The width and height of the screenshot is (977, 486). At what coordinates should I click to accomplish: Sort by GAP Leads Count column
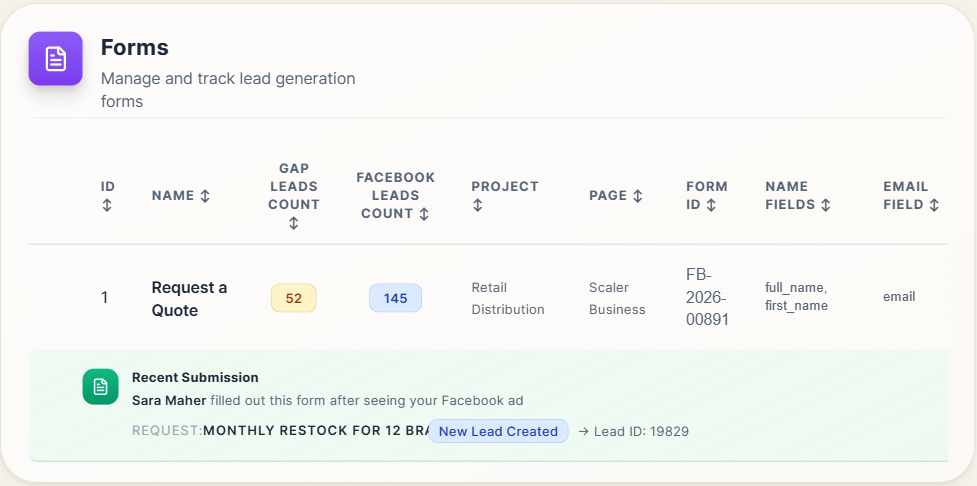pos(293,195)
